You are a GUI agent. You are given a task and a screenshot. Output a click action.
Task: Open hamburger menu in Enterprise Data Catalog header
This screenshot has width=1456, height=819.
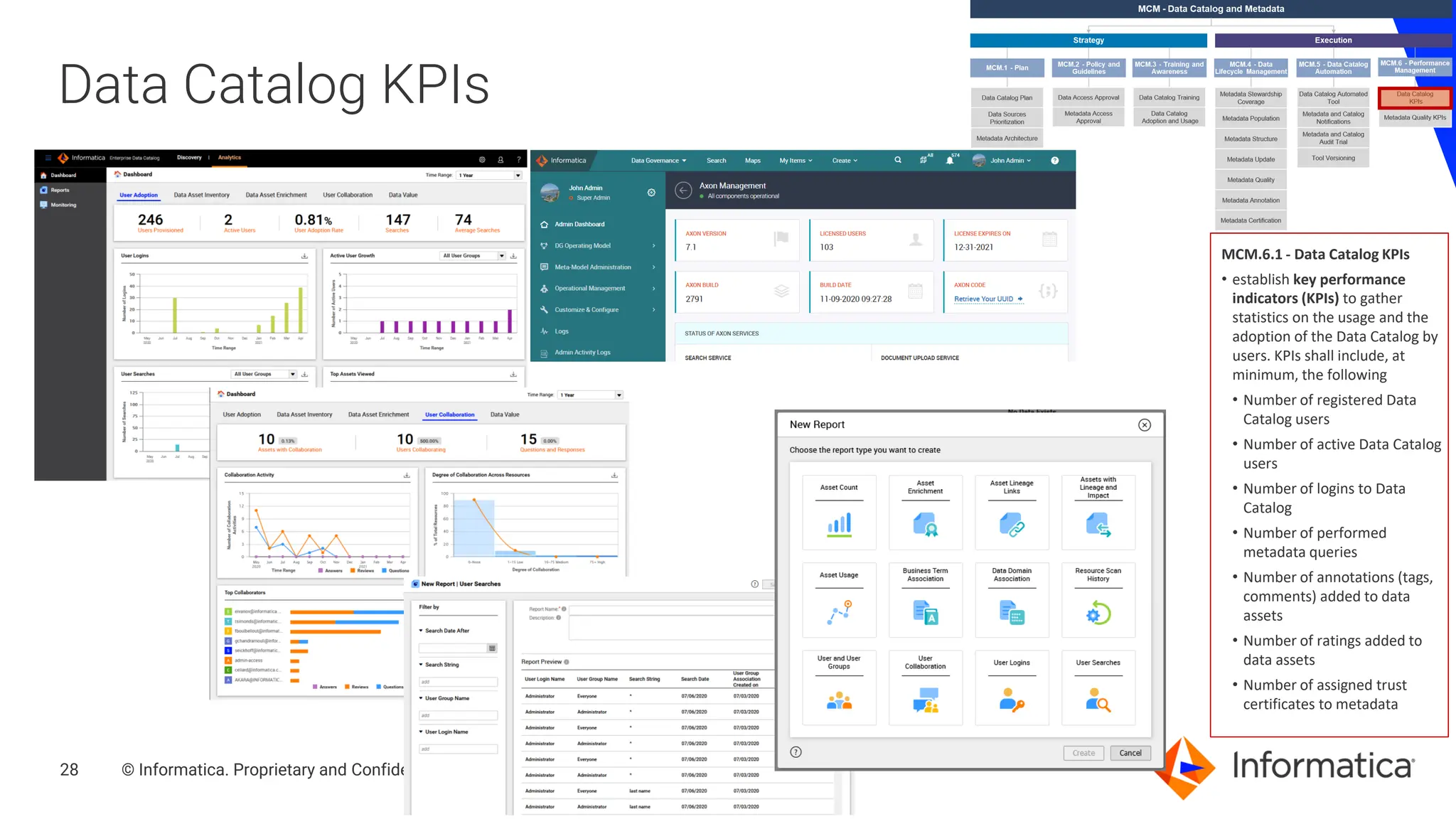coord(48,158)
